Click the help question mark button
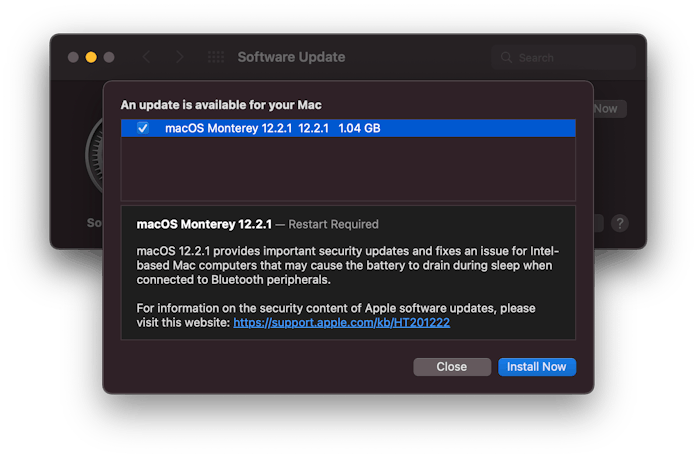 (619, 223)
